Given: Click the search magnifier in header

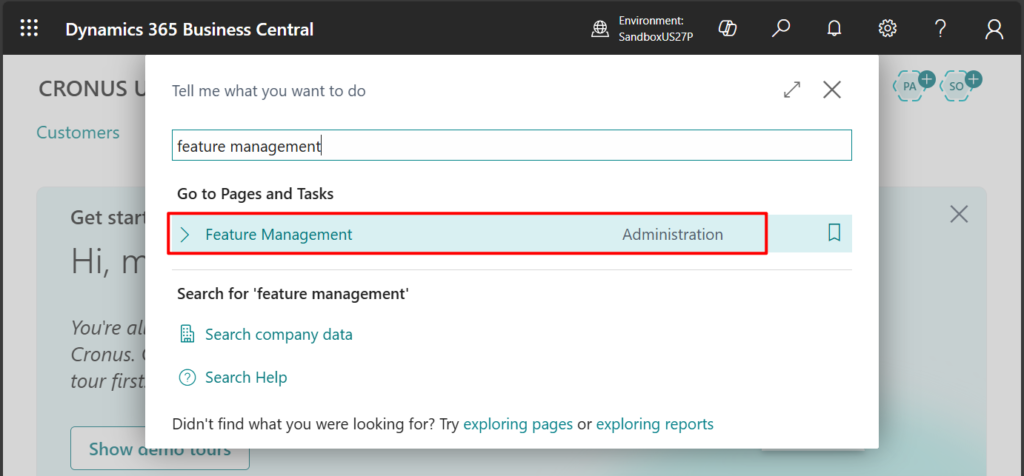Looking at the screenshot, I should coord(781,29).
